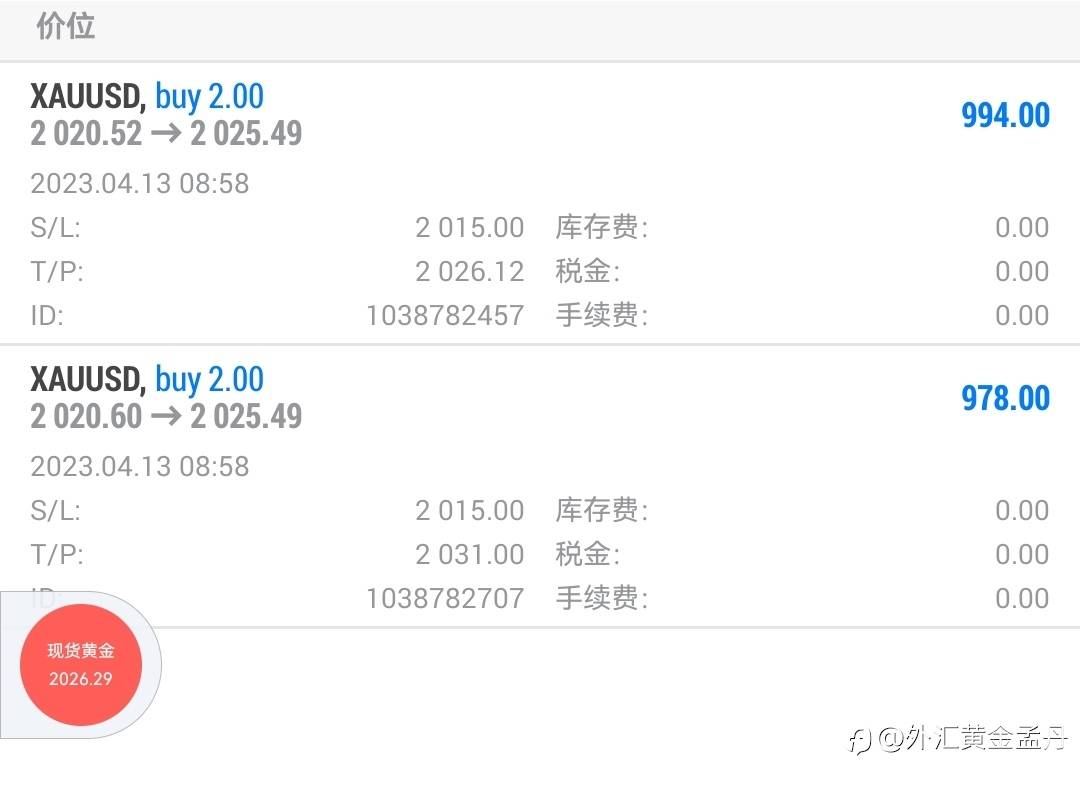Tap the first position's 2023.04.13 08:58 timestamp
1080x785 pixels.
(x=140, y=183)
